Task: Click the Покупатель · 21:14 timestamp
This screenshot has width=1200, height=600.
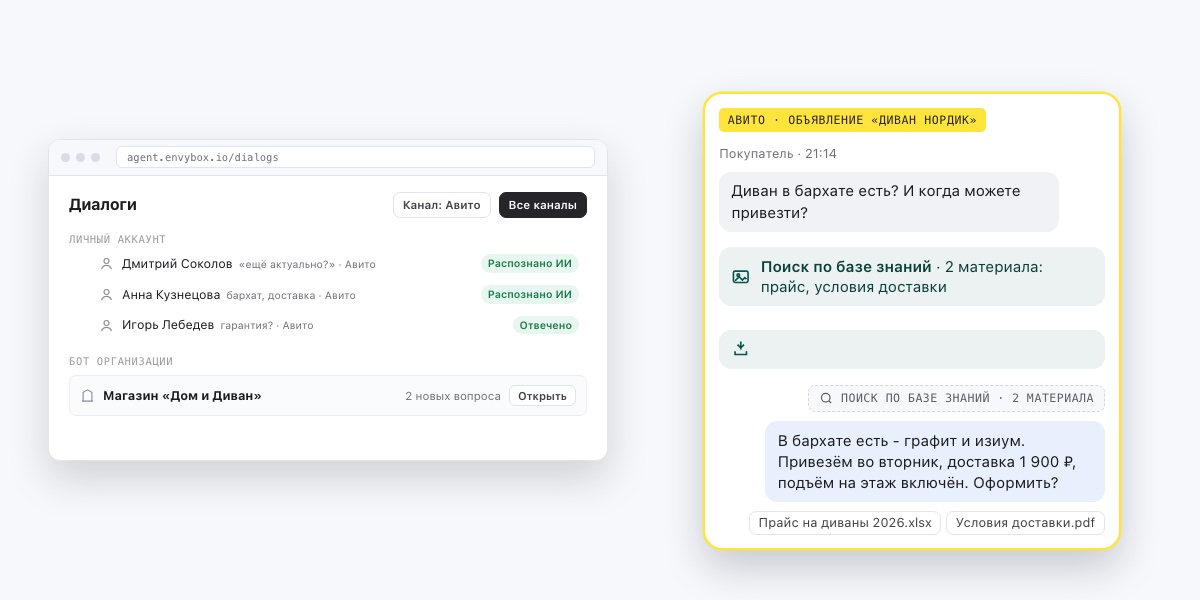Action: click(778, 154)
